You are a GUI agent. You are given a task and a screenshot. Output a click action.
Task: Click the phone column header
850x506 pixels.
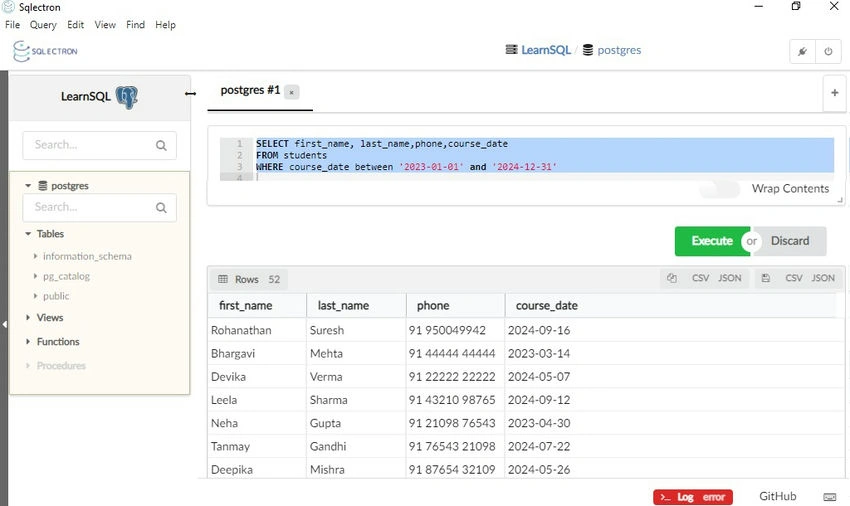(456, 306)
